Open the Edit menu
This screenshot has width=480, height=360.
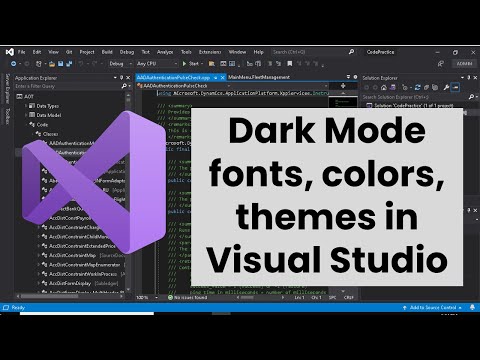(x=37, y=52)
